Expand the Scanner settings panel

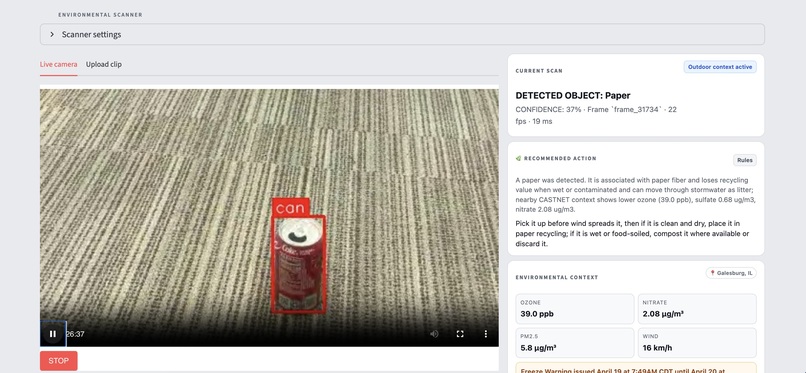402,34
